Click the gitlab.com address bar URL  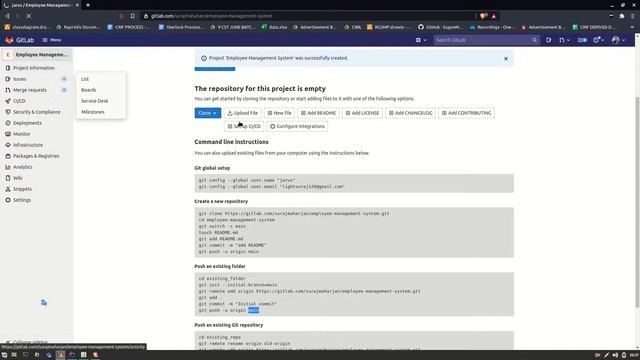(x=211, y=16)
